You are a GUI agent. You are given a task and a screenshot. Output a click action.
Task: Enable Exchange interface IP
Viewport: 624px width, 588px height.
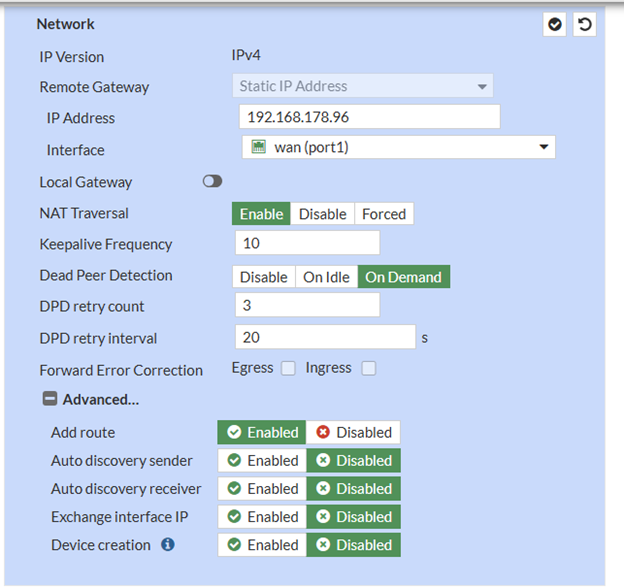(x=263, y=516)
